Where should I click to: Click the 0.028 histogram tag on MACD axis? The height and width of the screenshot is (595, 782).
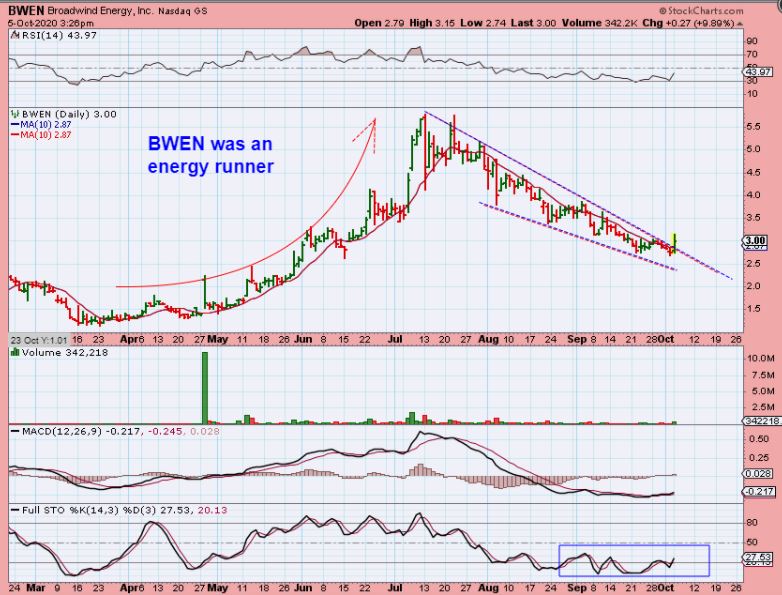[758, 473]
